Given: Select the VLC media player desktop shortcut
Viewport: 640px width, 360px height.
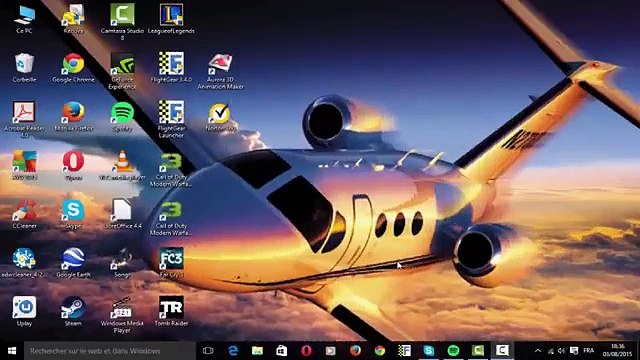Looking at the screenshot, I should 122,165.
